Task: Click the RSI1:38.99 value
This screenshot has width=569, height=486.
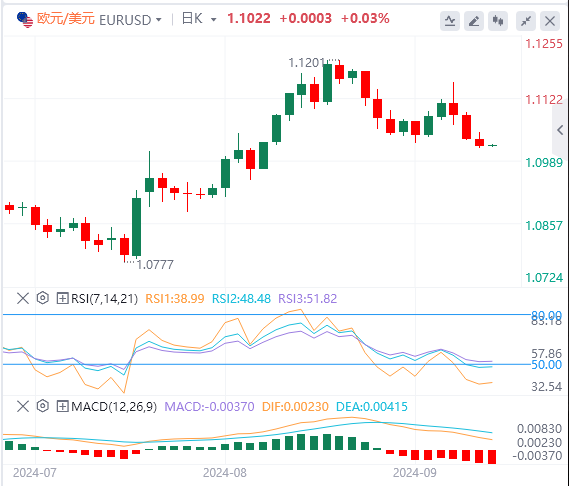Action: pos(175,299)
